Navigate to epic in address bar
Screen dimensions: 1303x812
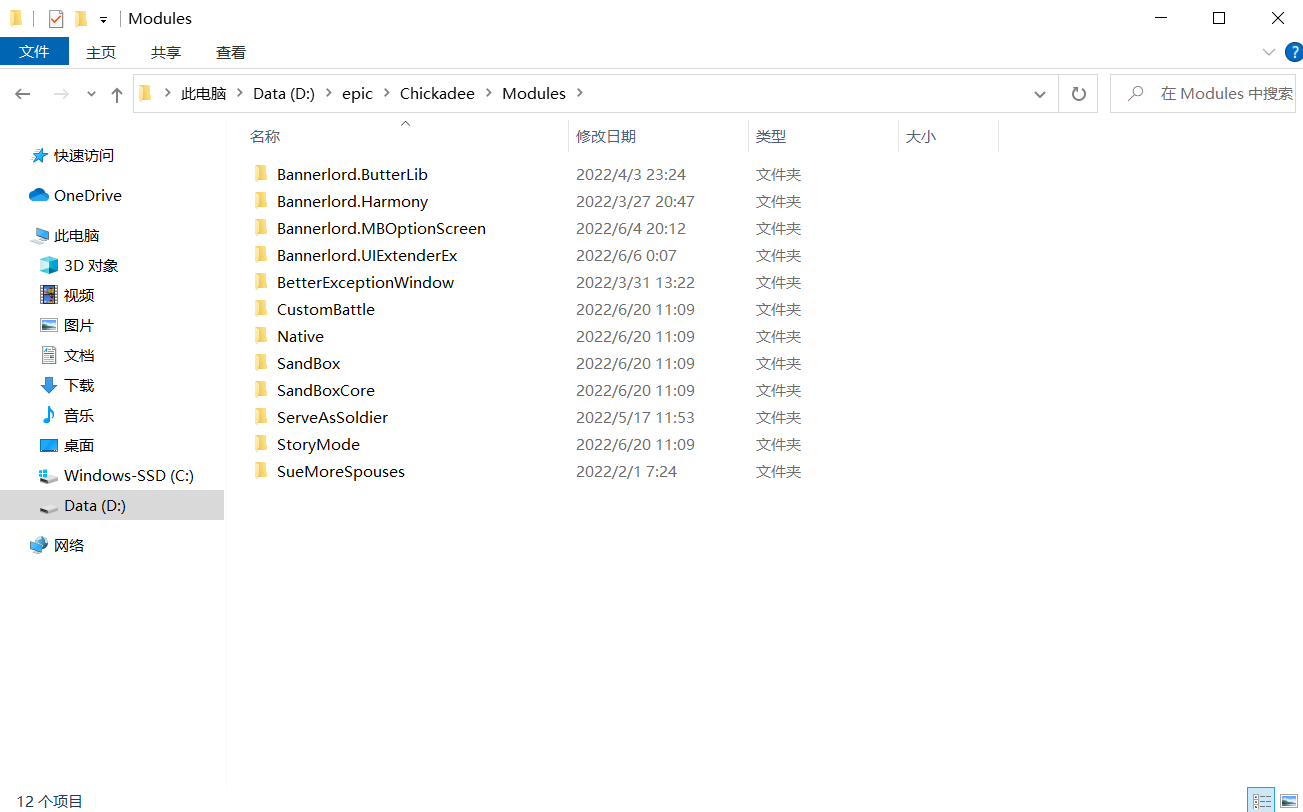click(x=357, y=93)
